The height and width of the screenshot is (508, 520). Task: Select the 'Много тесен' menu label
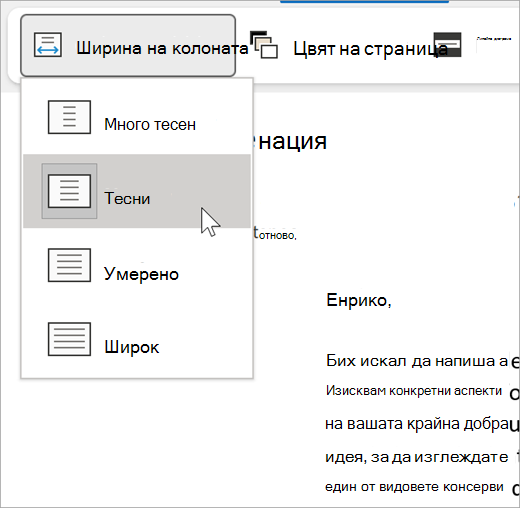pos(150,125)
